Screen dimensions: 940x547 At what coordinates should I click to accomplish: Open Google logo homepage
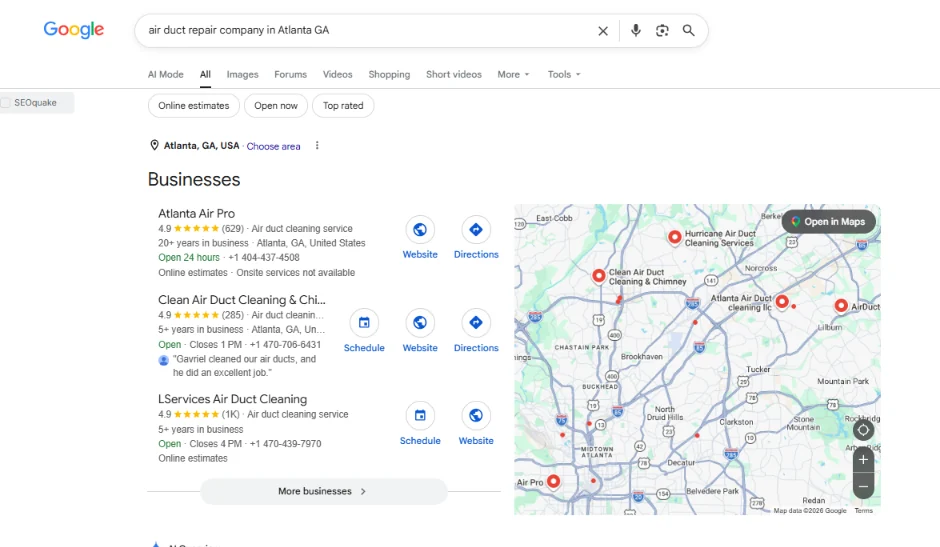(x=74, y=29)
